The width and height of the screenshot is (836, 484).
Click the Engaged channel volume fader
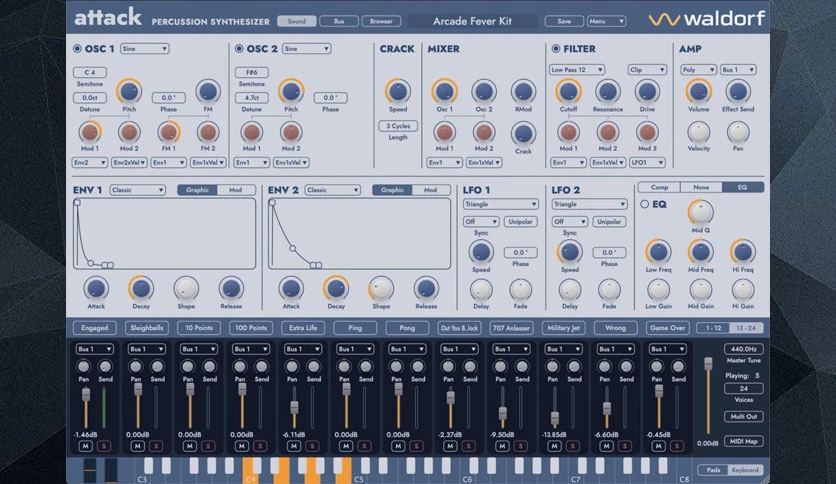(85, 395)
